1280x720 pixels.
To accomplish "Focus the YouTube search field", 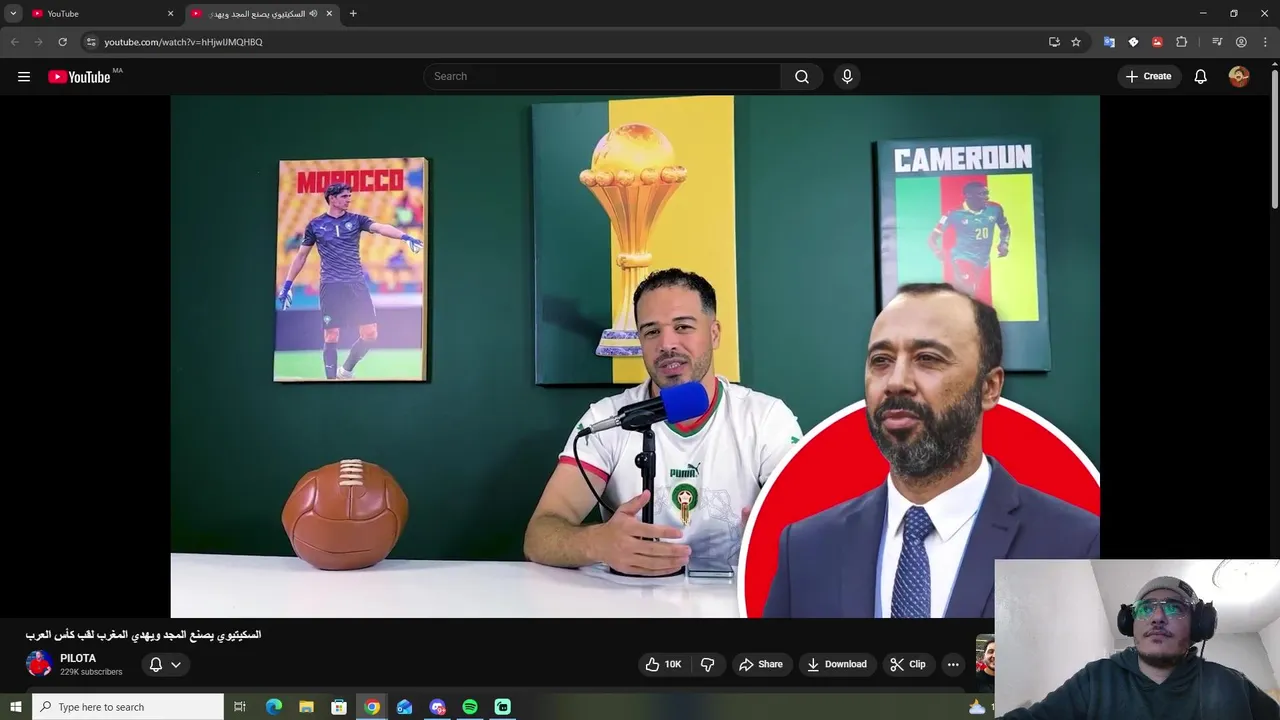I will click(x=603, y=77).
